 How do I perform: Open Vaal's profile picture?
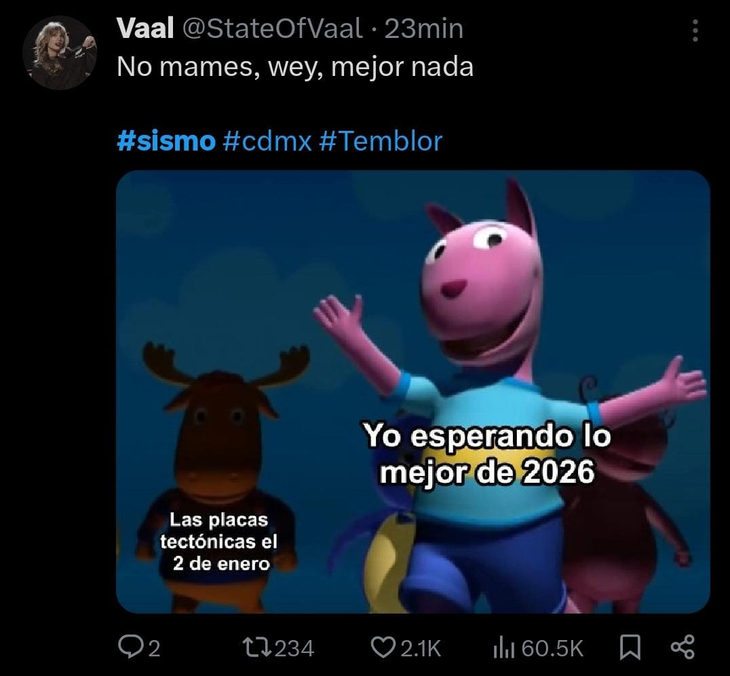60,53
